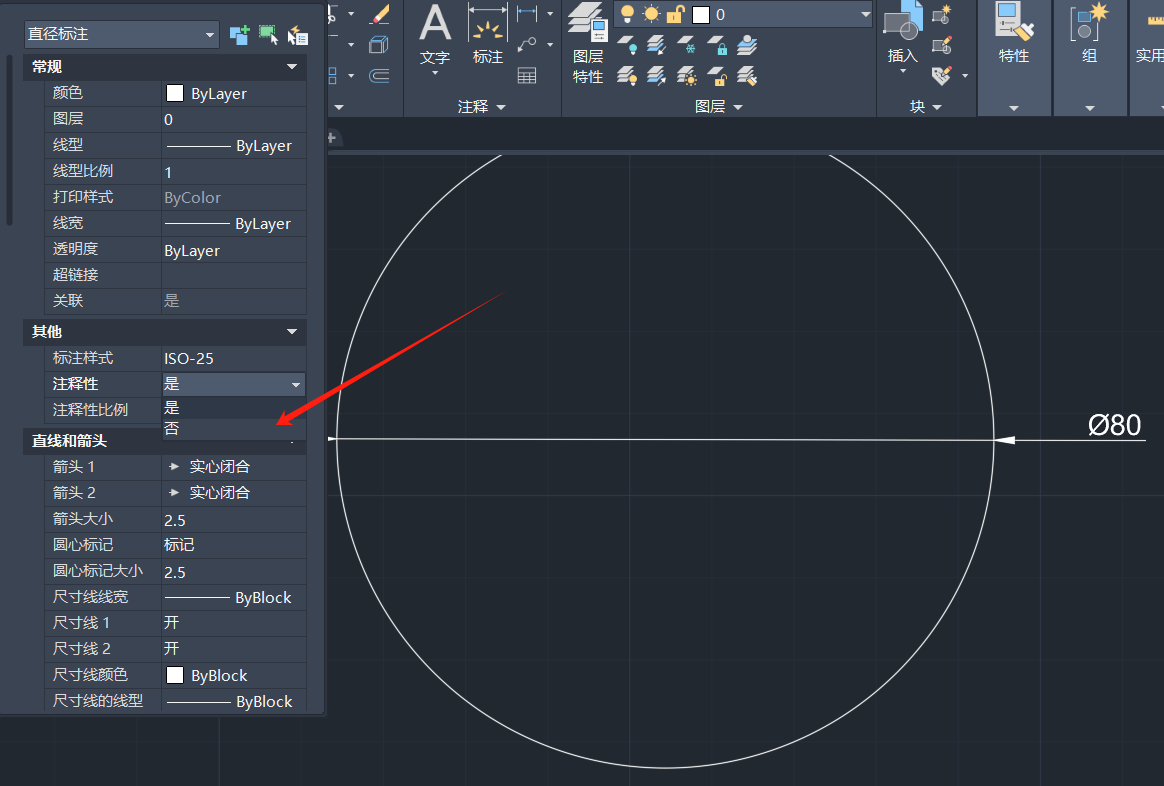
Task: Click the Table icon in the annotation panel
Action: click(x=527, y=75)
